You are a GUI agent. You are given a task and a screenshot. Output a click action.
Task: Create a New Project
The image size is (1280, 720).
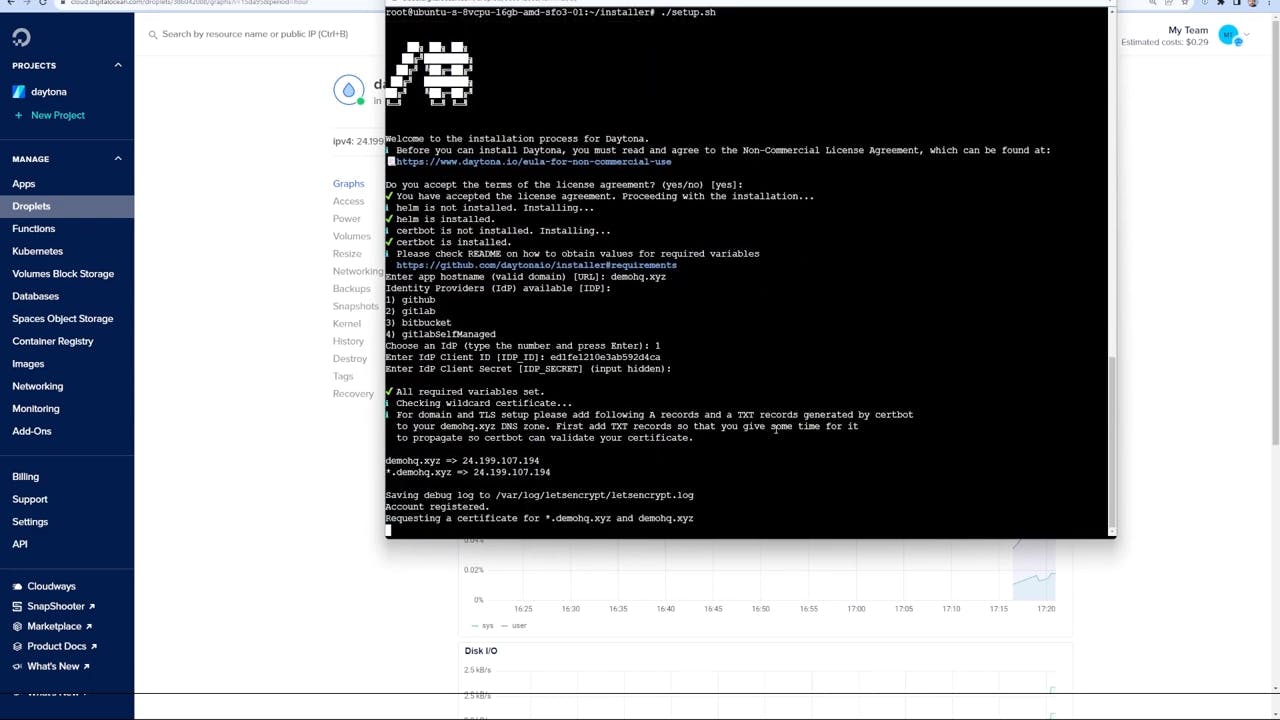click(58, 115)
